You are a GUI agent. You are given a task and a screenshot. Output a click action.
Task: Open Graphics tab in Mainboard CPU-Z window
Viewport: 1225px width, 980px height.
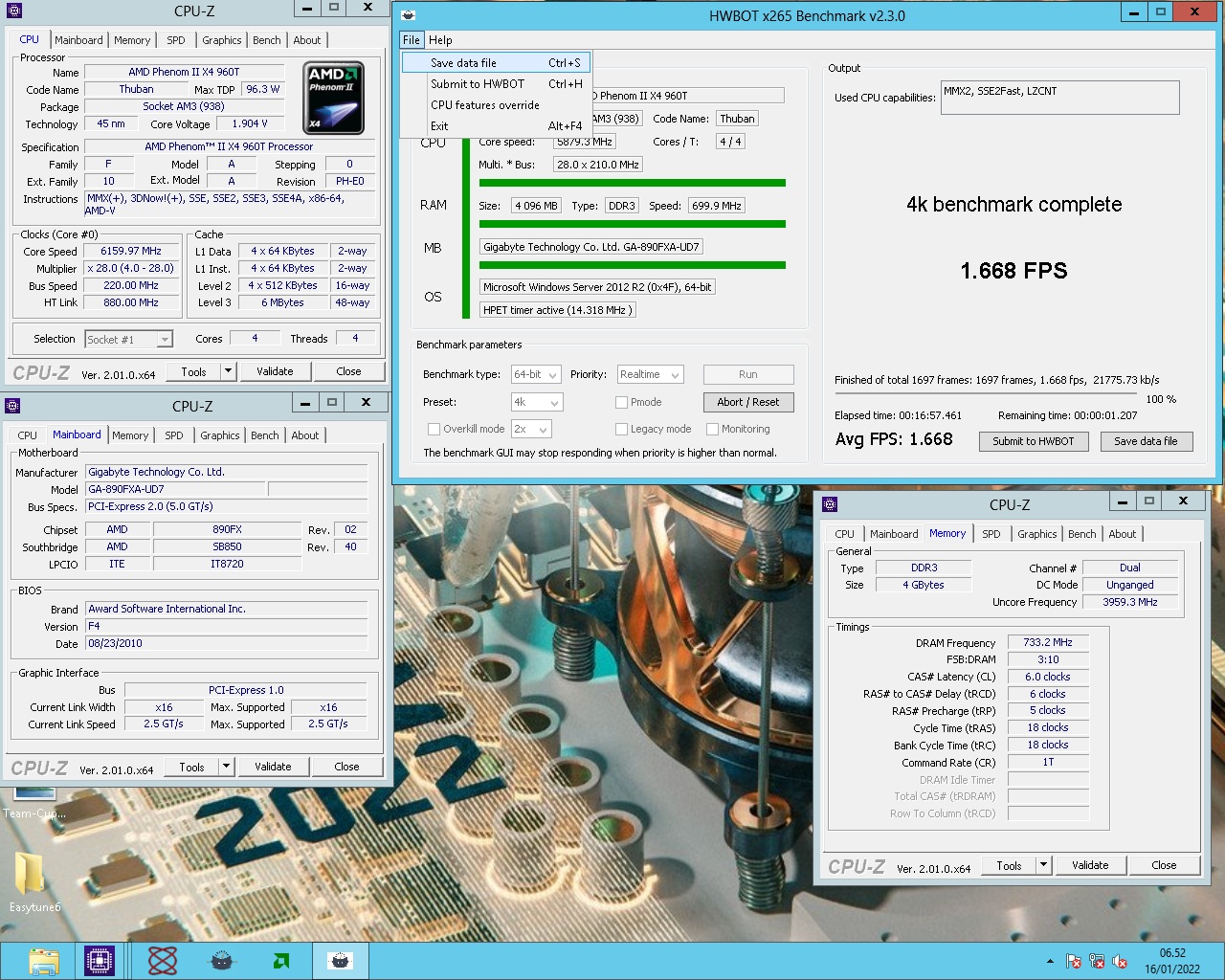pos(220,434)
